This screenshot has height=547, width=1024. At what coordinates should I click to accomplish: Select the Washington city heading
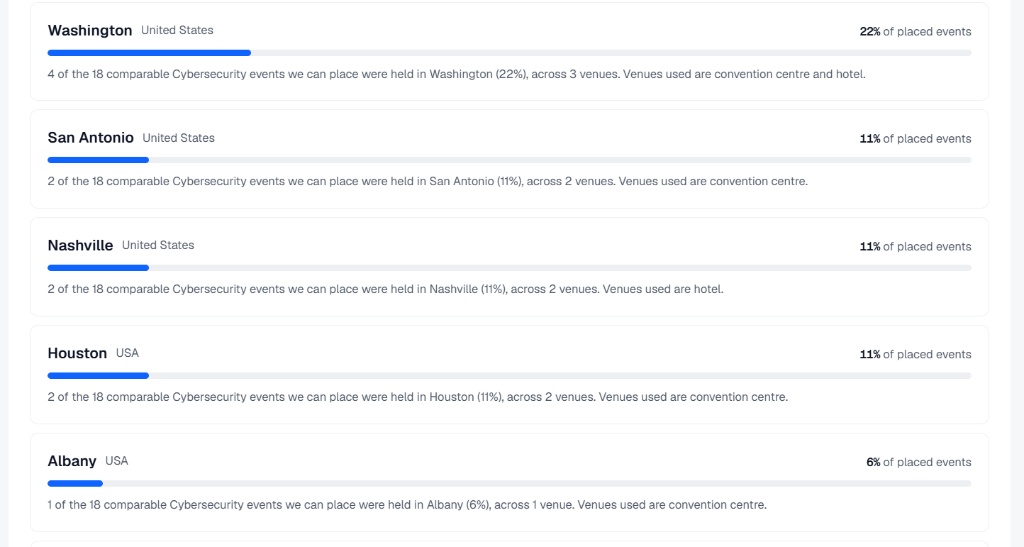point(89,31)
